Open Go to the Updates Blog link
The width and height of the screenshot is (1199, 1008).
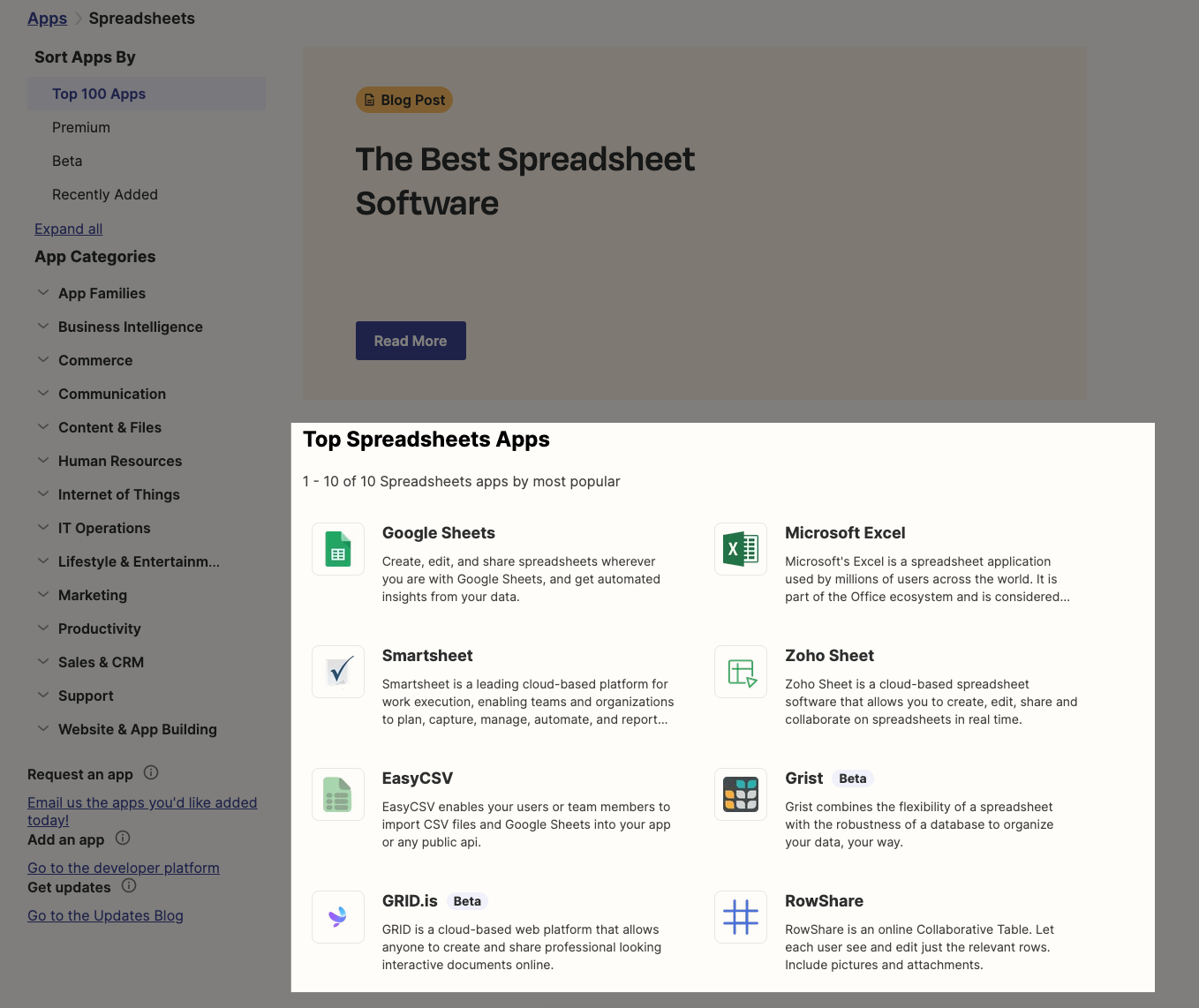[105, 915]
